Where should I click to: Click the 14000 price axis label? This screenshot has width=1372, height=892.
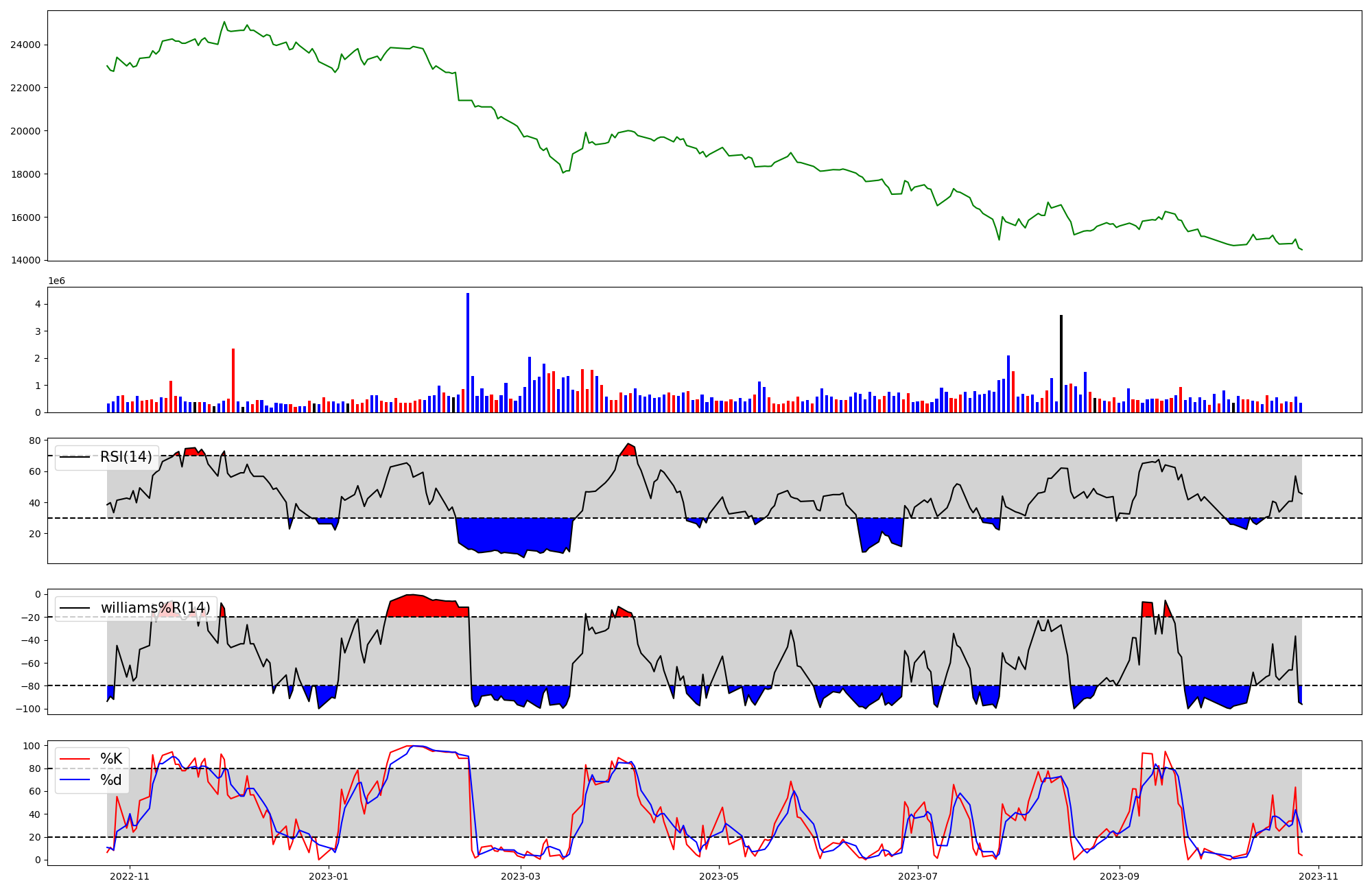(26, 260)
